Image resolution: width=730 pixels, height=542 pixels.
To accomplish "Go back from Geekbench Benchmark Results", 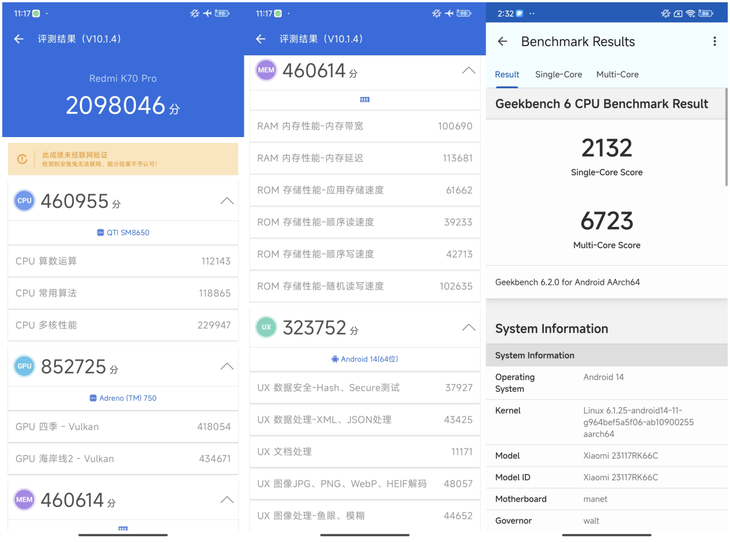I will tap(502, 41).
